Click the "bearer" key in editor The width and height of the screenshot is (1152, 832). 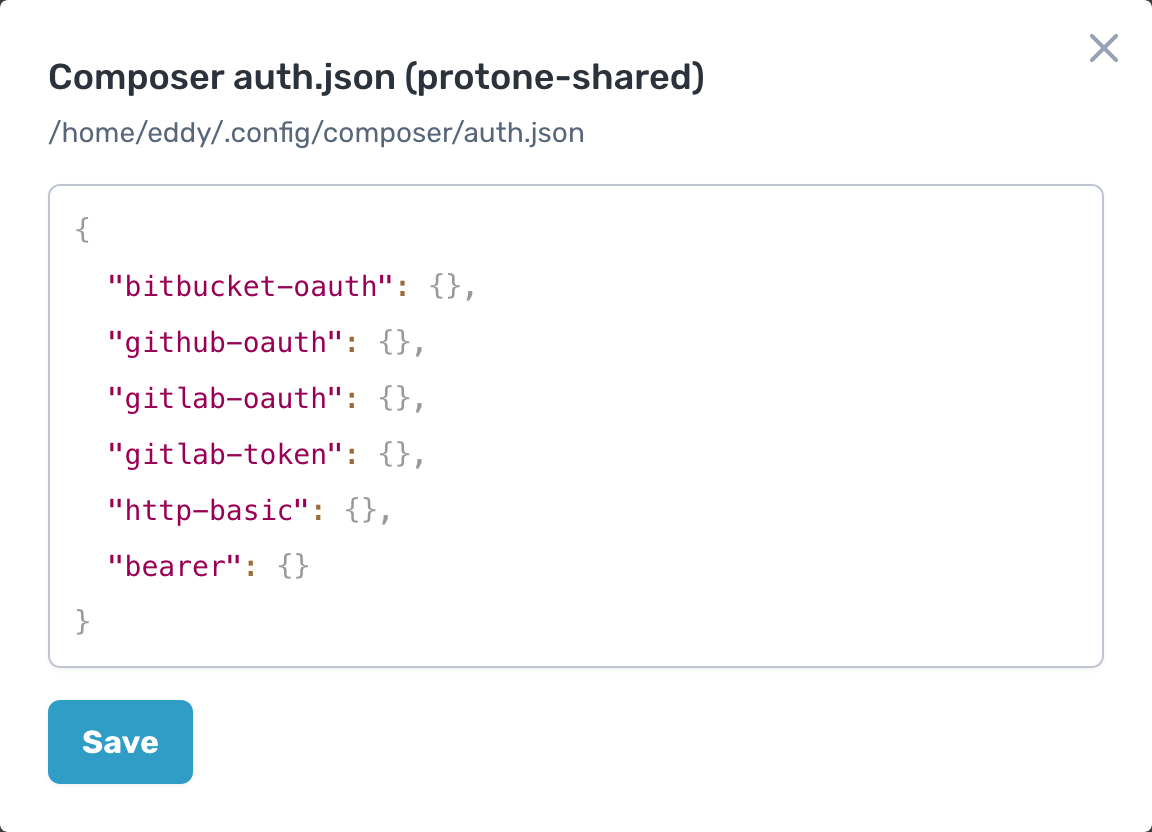pyautogui.click(x=175, y=567)
